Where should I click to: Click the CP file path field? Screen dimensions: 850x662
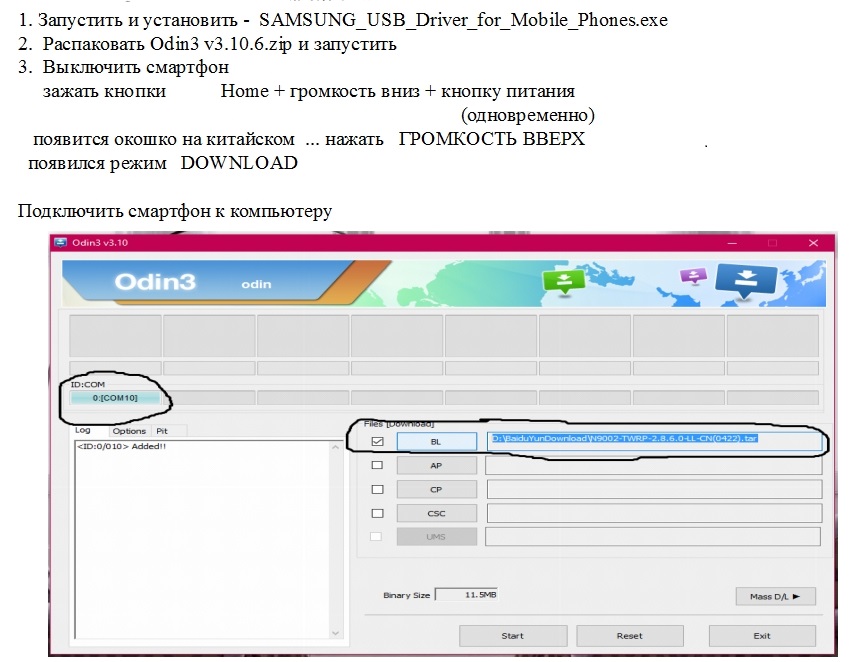tap(654, 489)
